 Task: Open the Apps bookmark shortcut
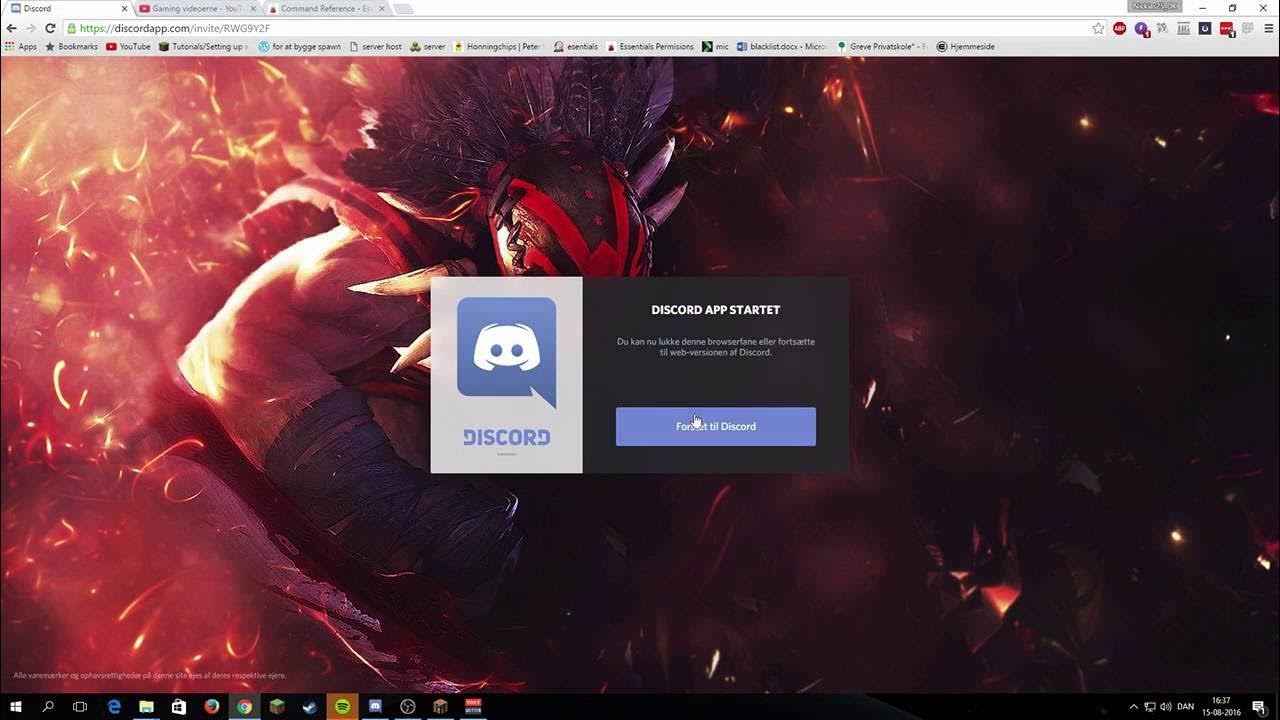click(20, 46)
